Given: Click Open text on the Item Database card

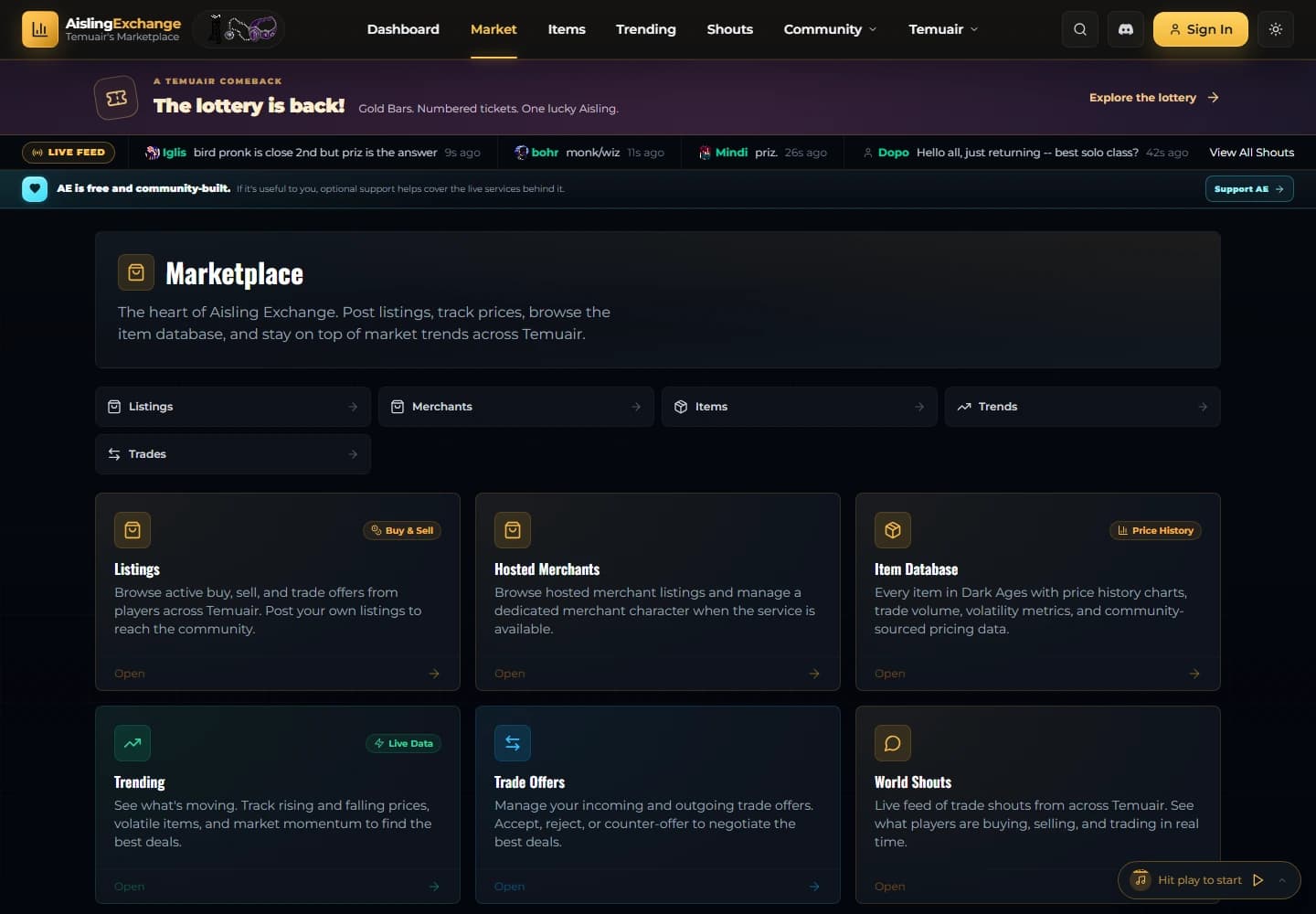Looking at the screenshot, I should [890, 674].
